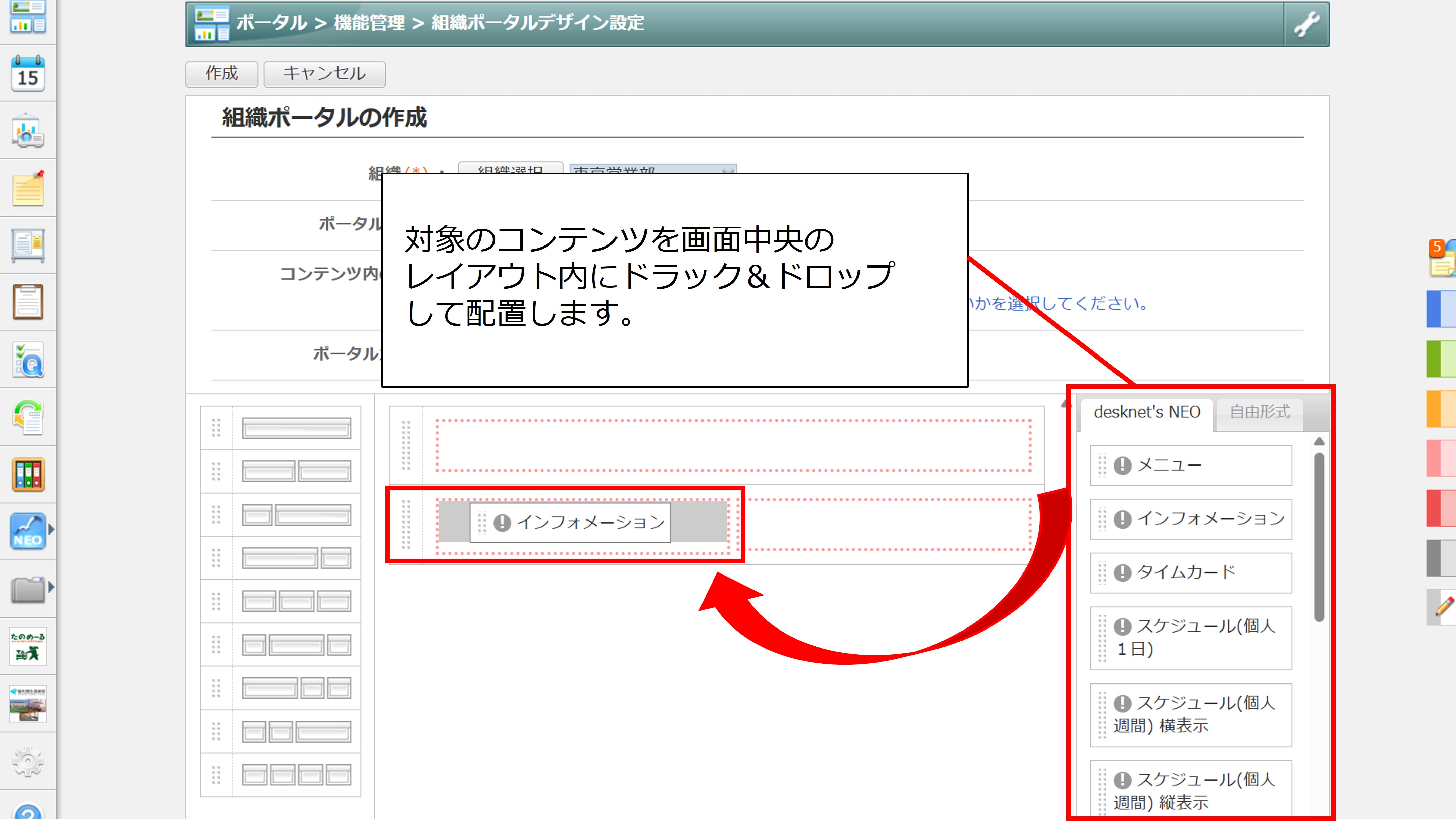Click the content list scrollbar thumb

point(1319,537)
